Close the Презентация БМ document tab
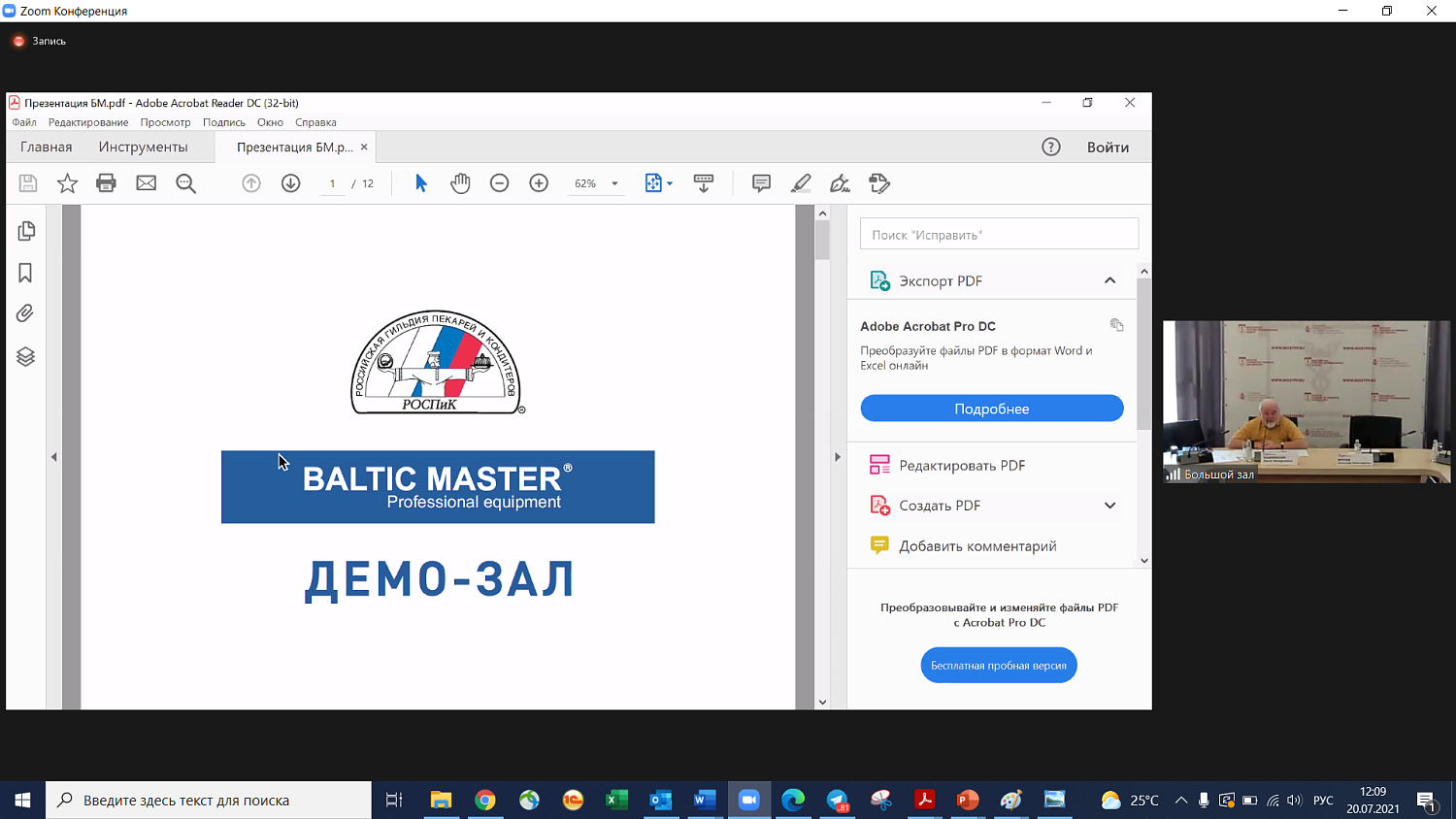This screenshot has width=1456, height=819. click(364, 147)
